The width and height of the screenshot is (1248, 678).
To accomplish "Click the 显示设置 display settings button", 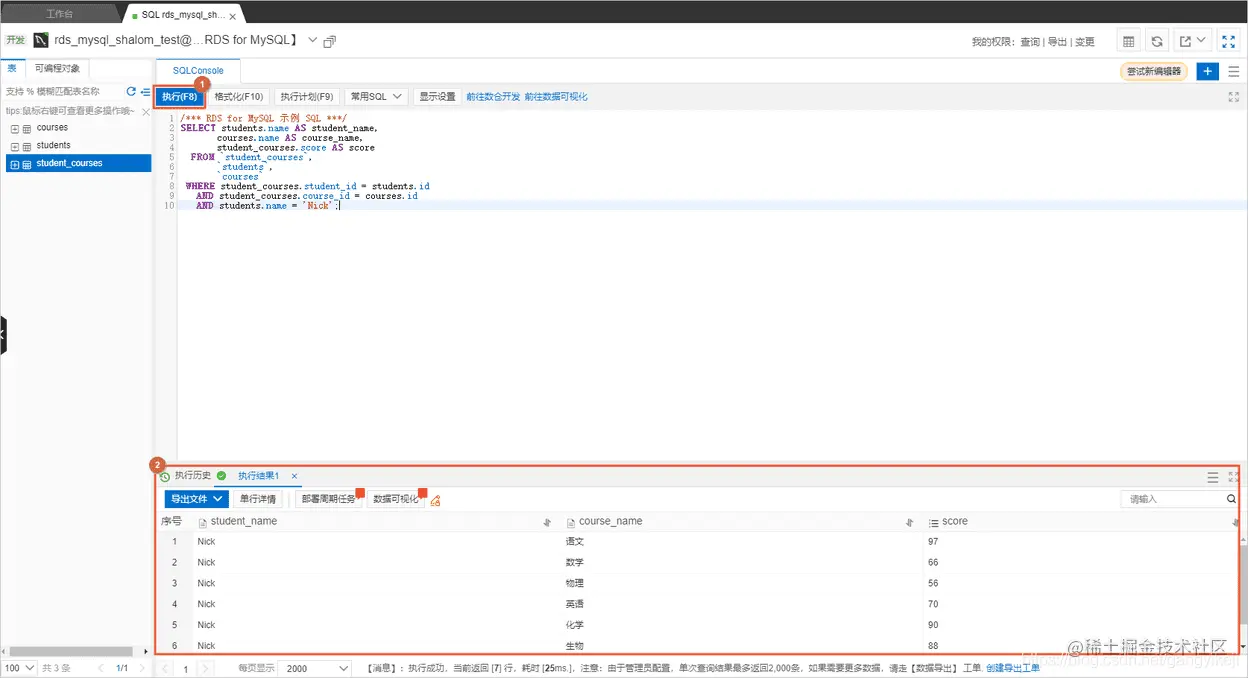I will point(437,97).
